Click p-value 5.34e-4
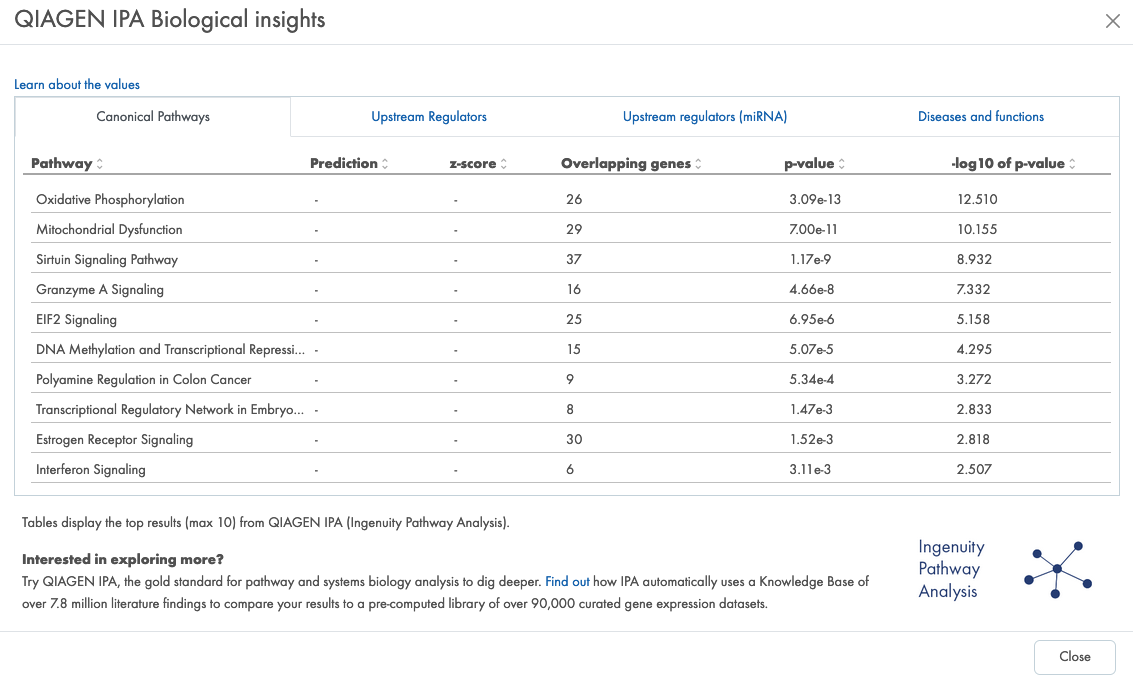 811,379
